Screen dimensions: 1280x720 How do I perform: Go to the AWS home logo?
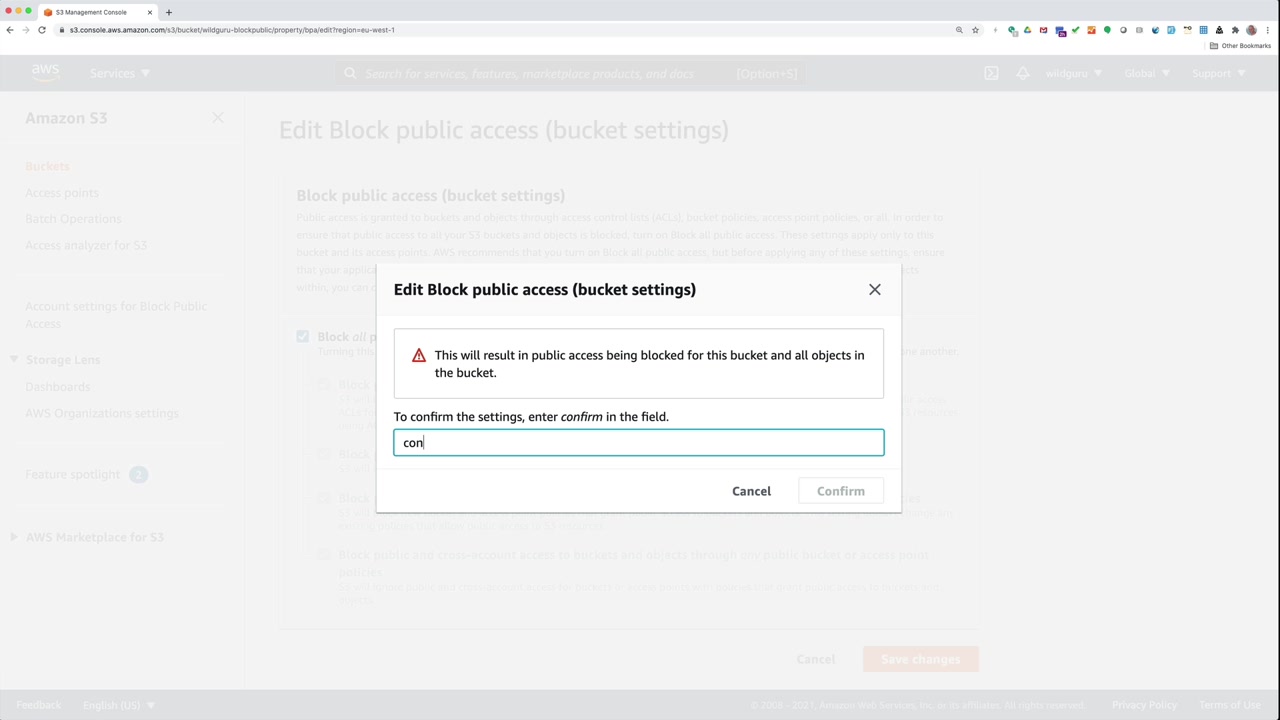click(45, 73)
